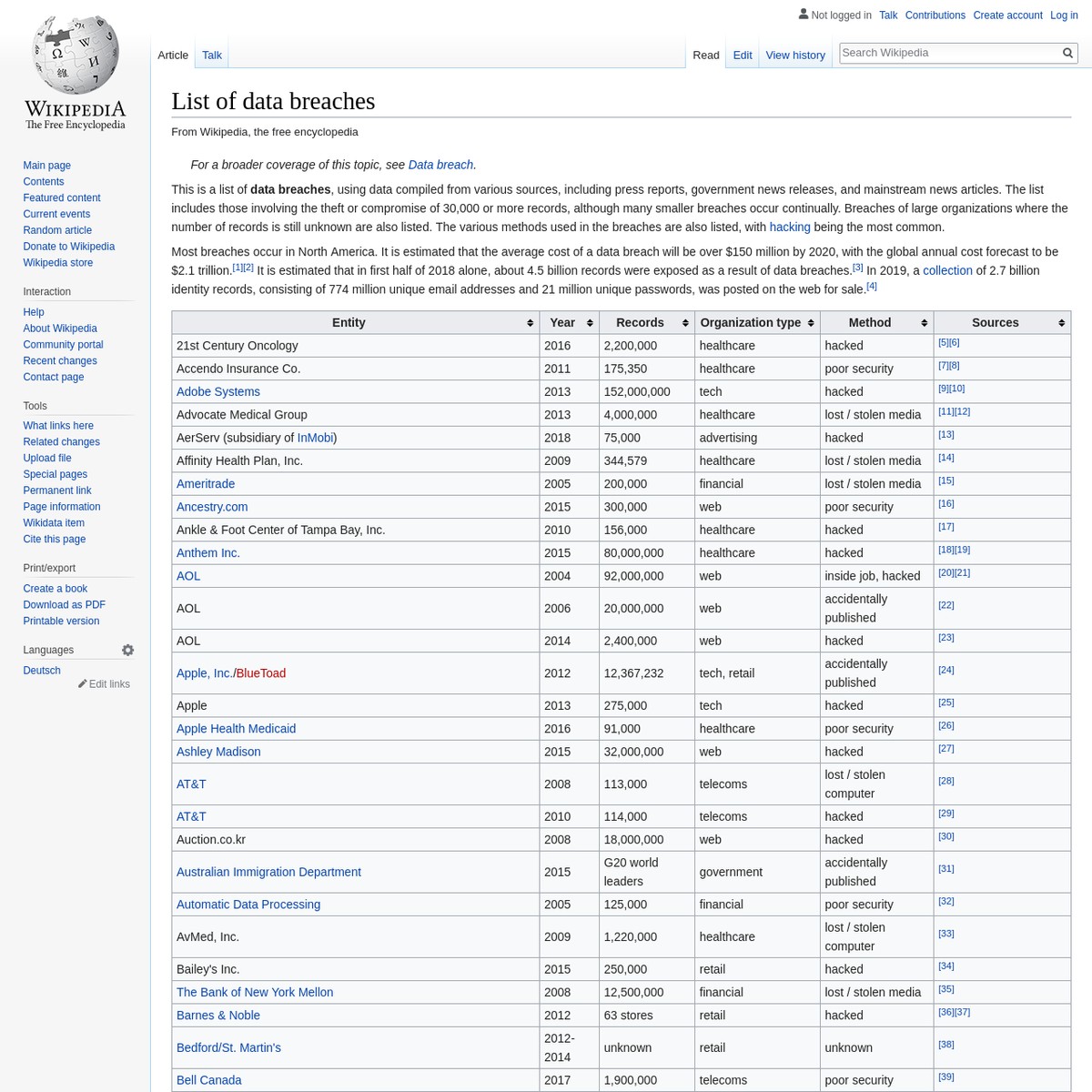The height and width of the screenshot is (1092, 1092).
Task: Open citation [31] for Australian Immigration Department
Action: tap(946, 869)
